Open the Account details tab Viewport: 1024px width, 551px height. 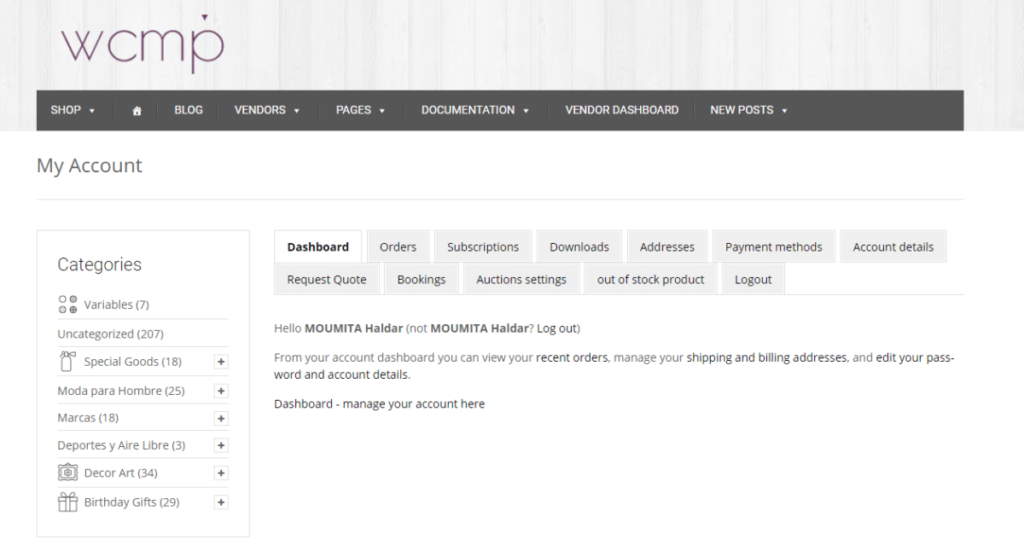(x=893, y=247)
